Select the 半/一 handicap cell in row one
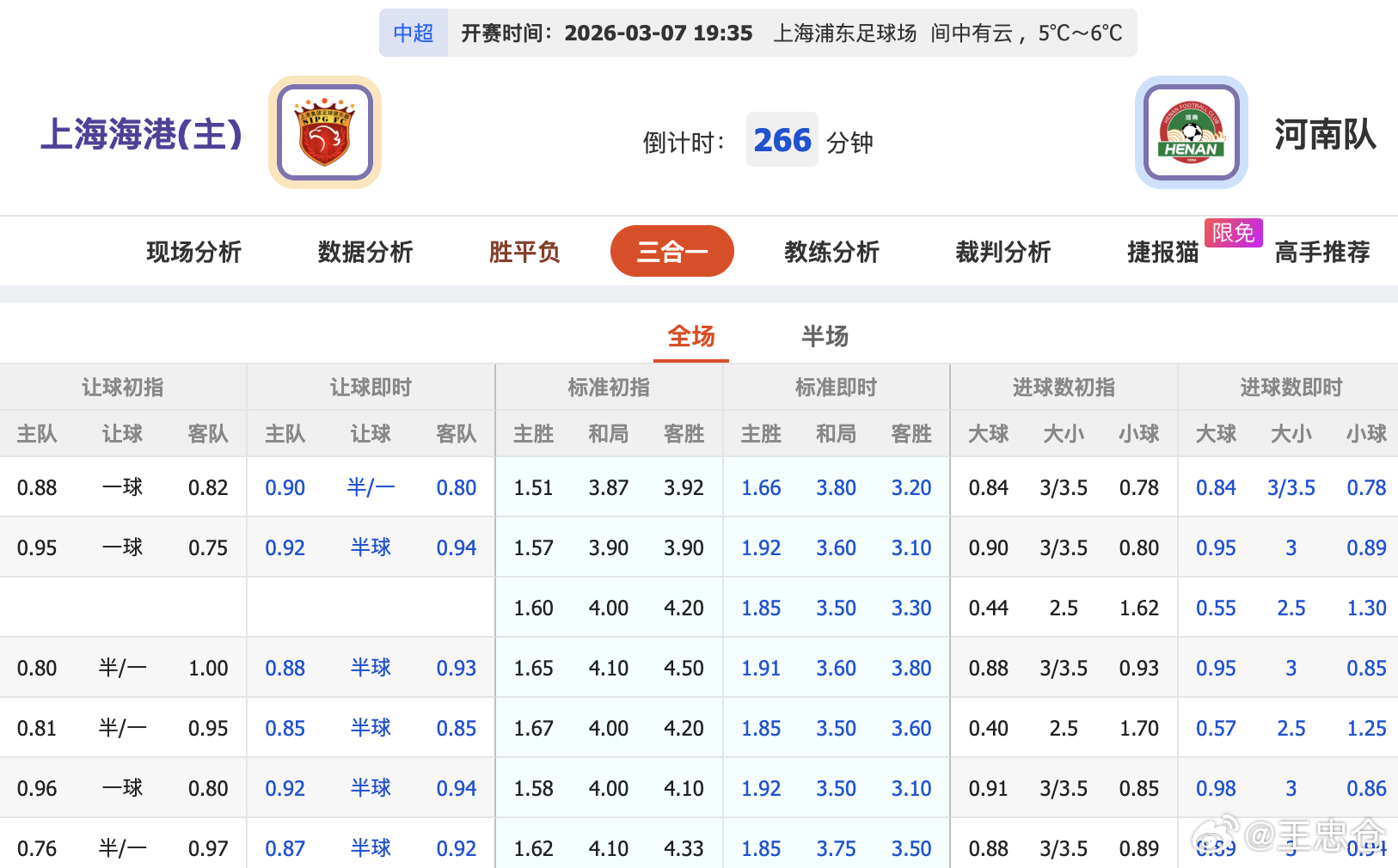Viewport: 1398px width, 868px height. (371, 487)
